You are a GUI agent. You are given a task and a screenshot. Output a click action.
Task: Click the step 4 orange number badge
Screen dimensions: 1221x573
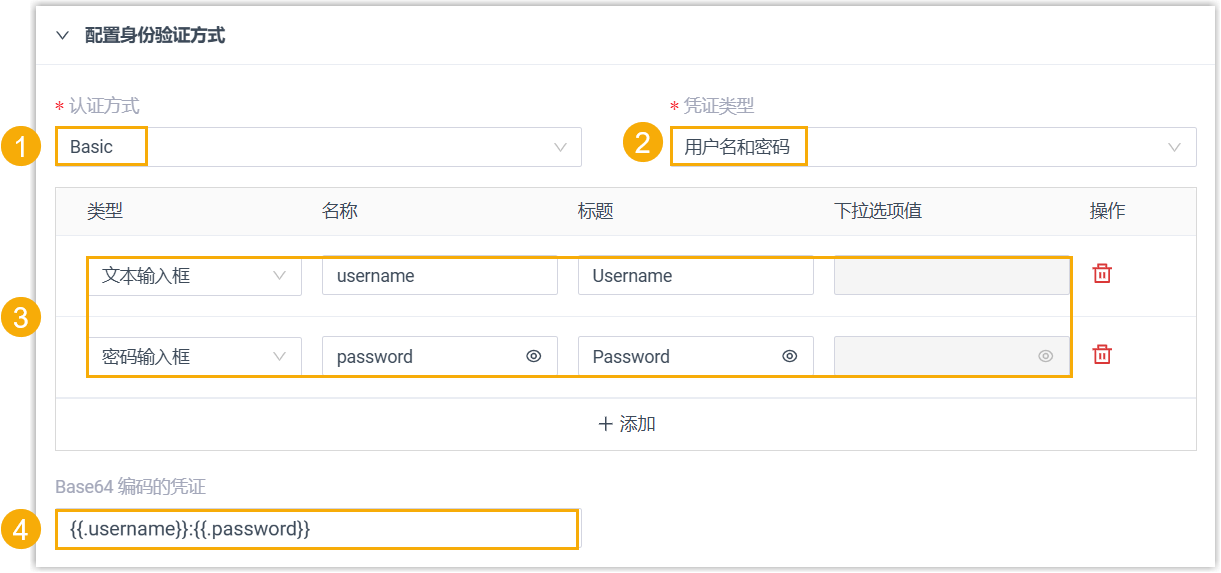click(21, 529)
